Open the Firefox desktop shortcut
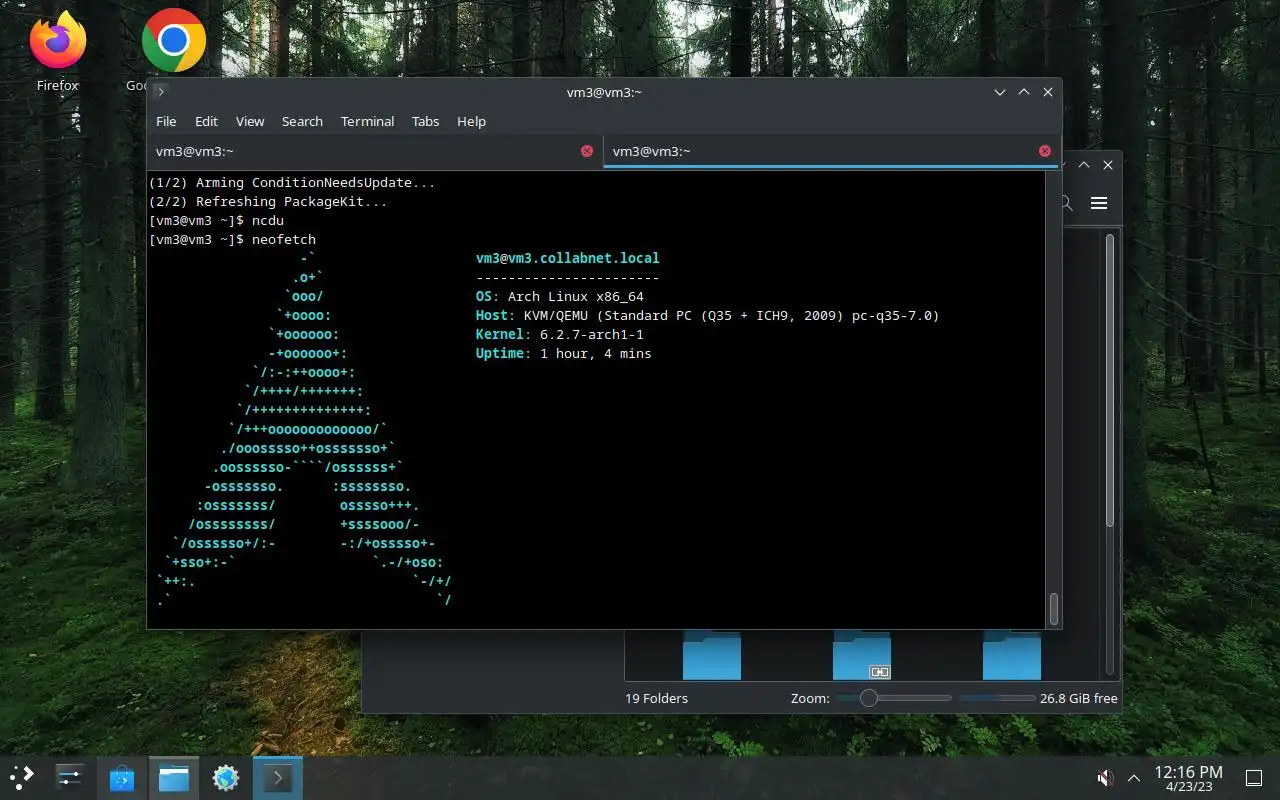The width and height of the screenshot is (1280, 800). 57,50
